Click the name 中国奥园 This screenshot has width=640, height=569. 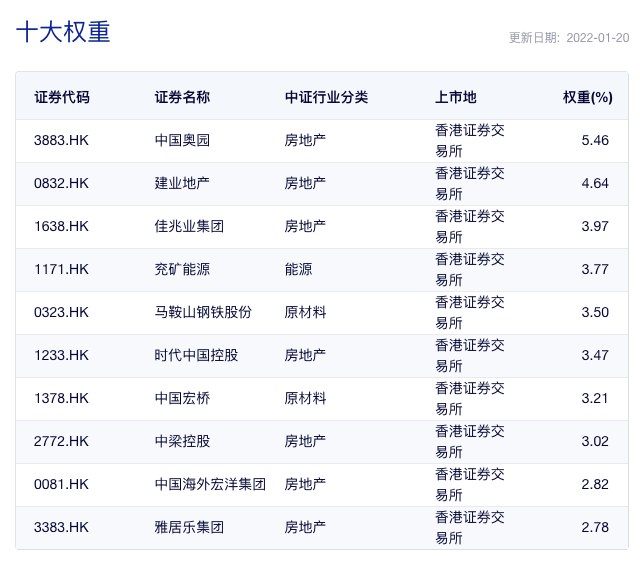182,140
